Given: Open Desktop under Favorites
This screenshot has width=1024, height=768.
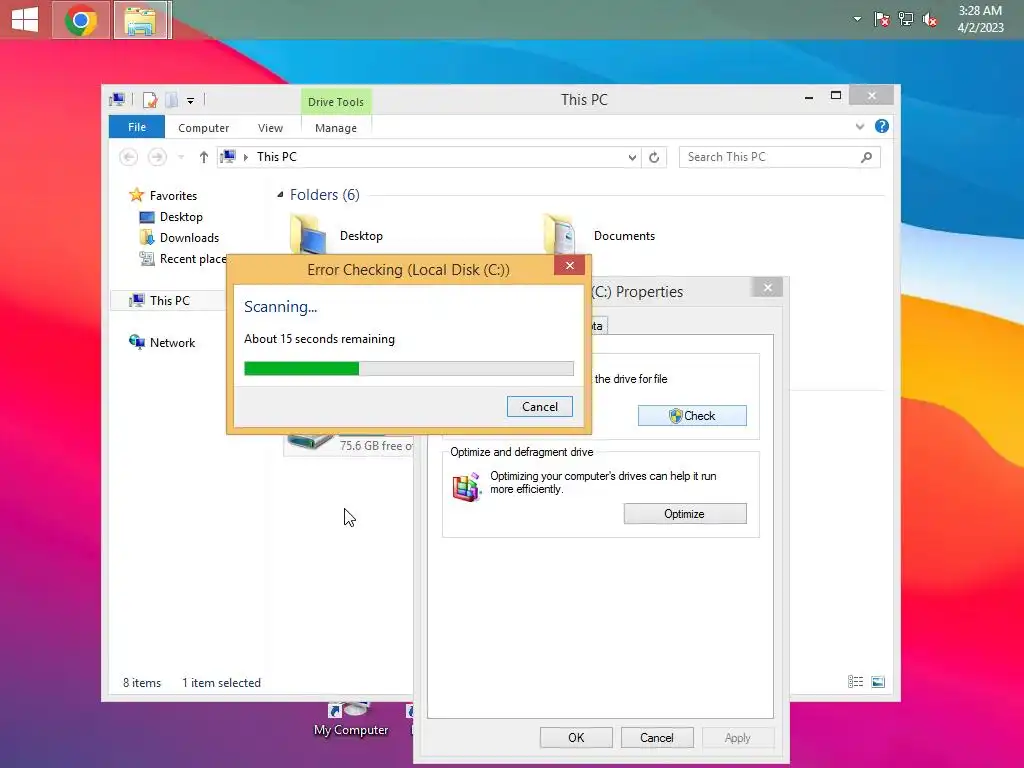Looking at the screenshot, I should (181, 217).
